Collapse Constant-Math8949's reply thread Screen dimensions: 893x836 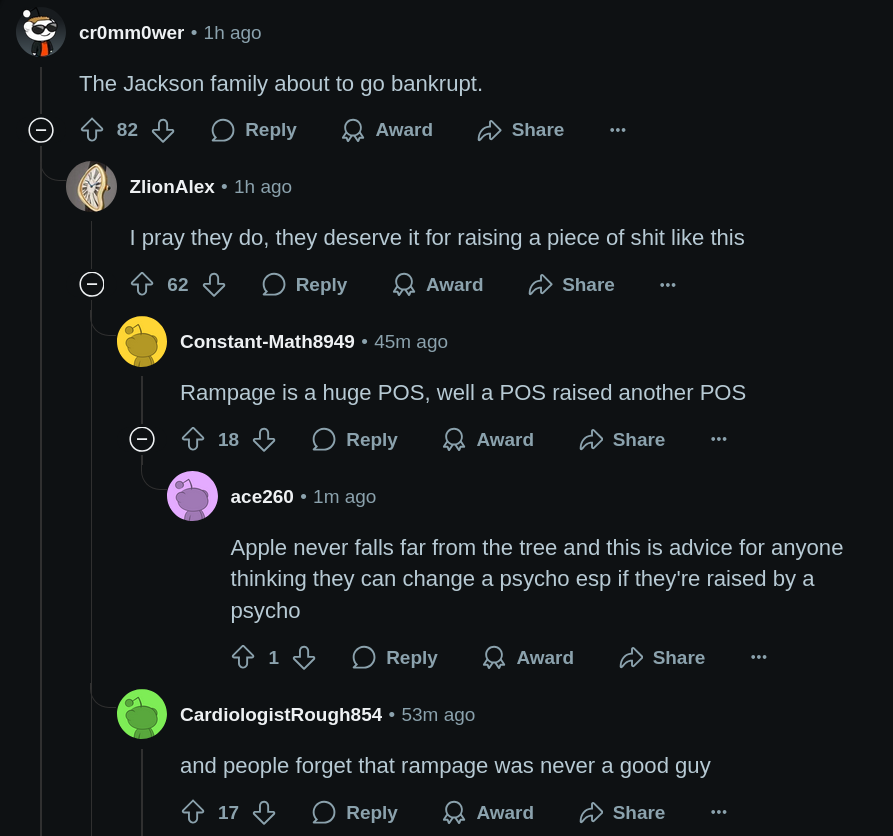(142, 439)
